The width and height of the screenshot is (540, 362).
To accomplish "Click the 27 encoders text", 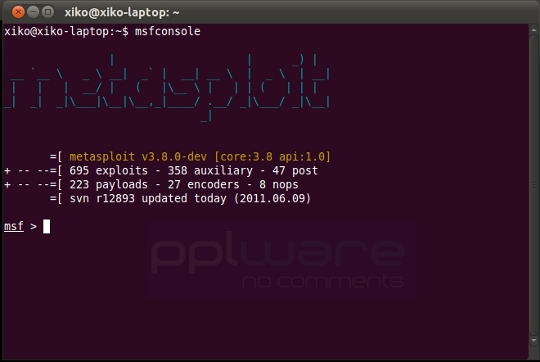I will click(x=204, y=185).
